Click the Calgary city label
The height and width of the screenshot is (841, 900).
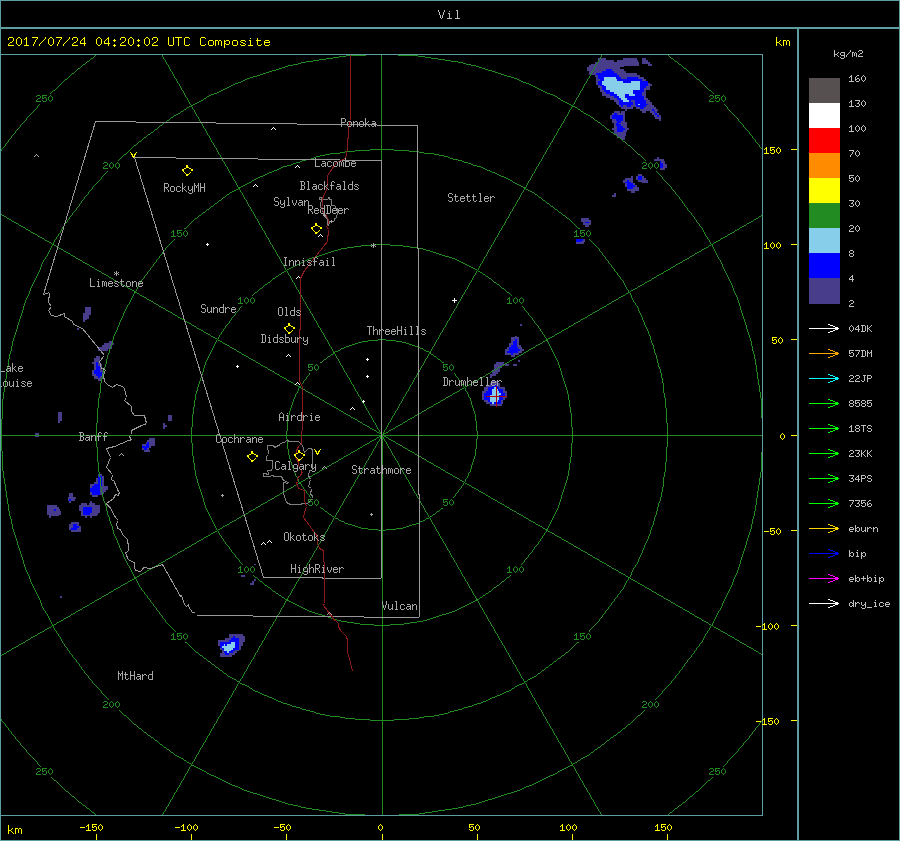tap(295, 467)
